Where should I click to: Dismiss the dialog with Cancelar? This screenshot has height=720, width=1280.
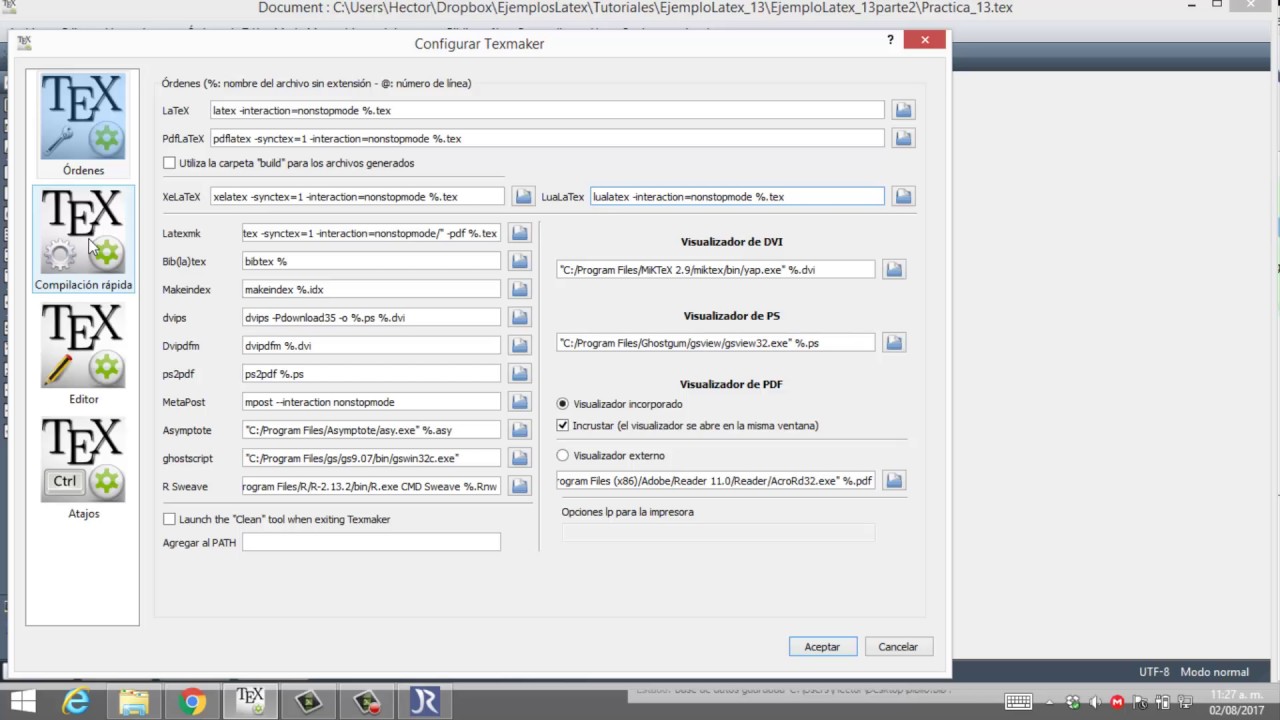(898, 647)
